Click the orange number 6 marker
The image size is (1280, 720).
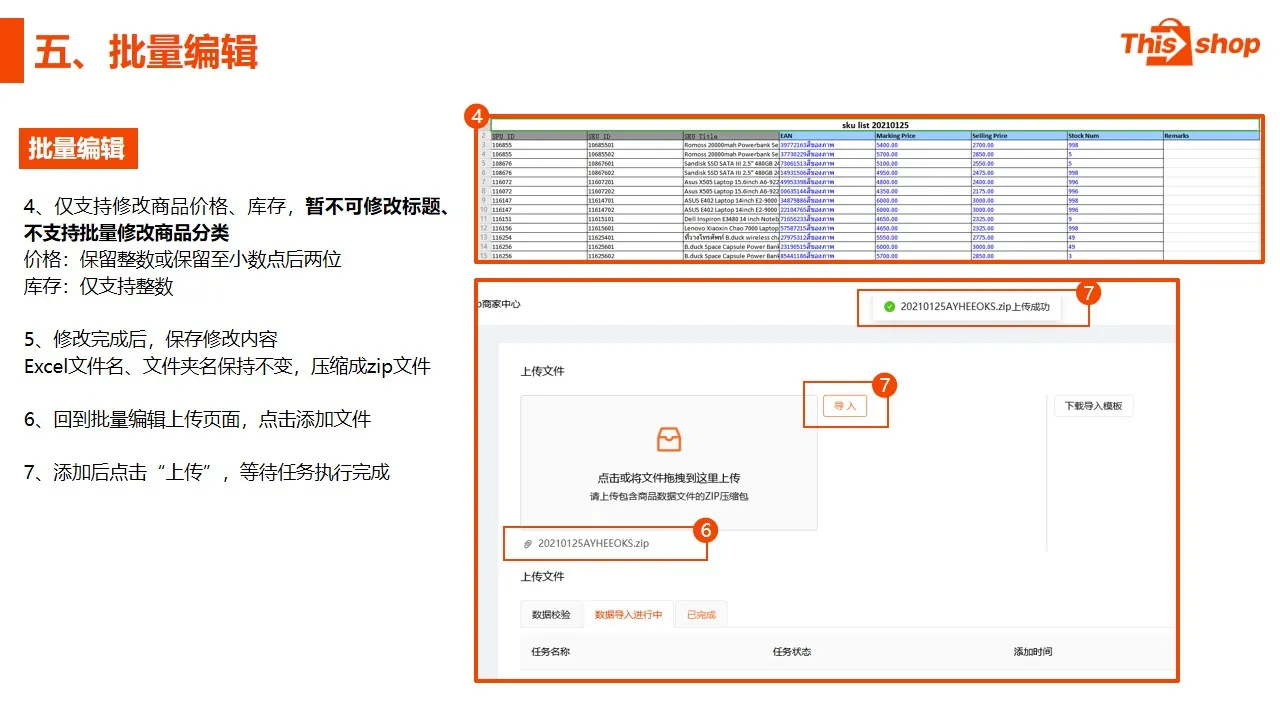(x=705, y=530)
